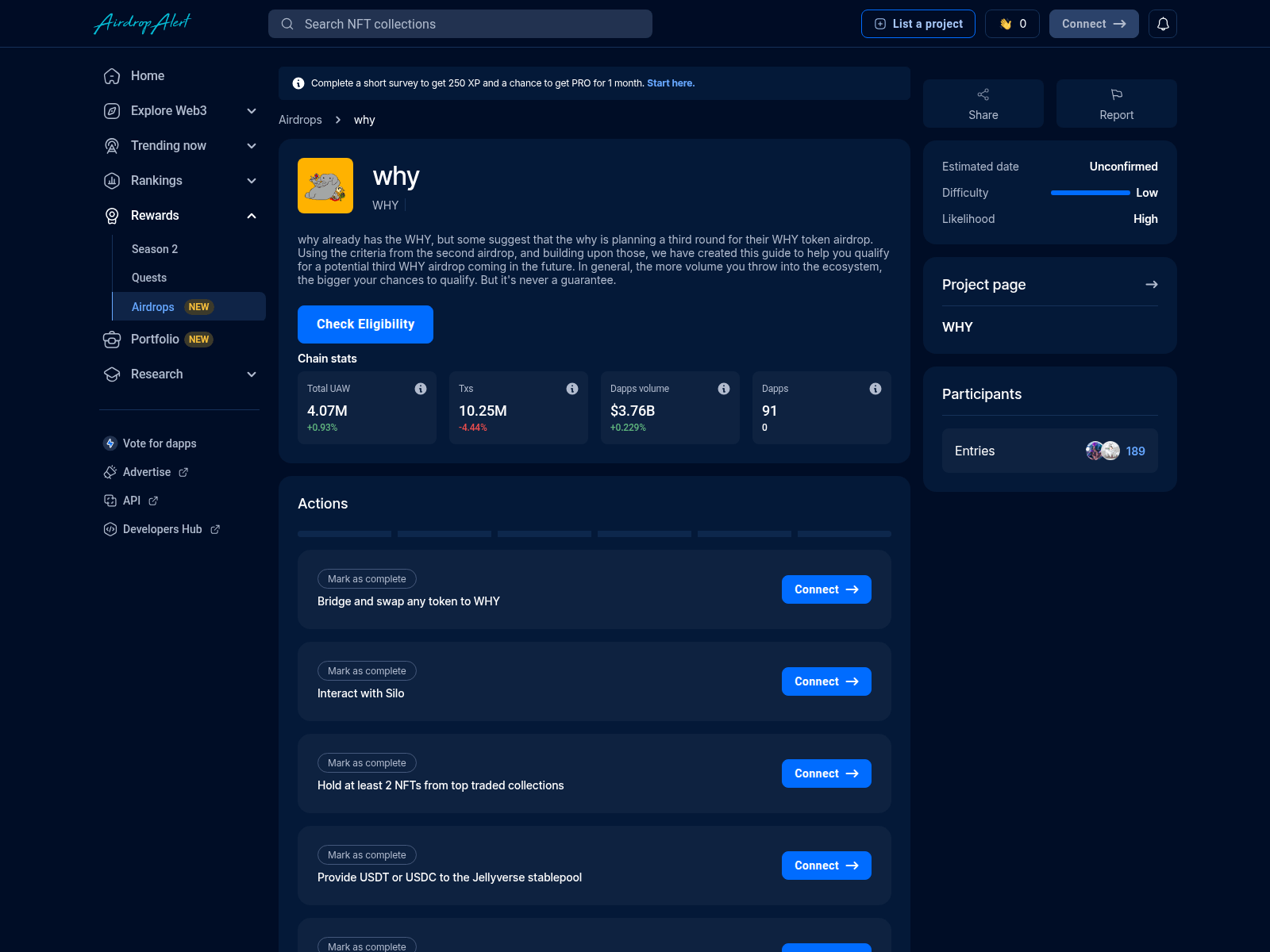1270x952 pixels.
Task: Collapse the Rewards section
Action: (252, 215)
